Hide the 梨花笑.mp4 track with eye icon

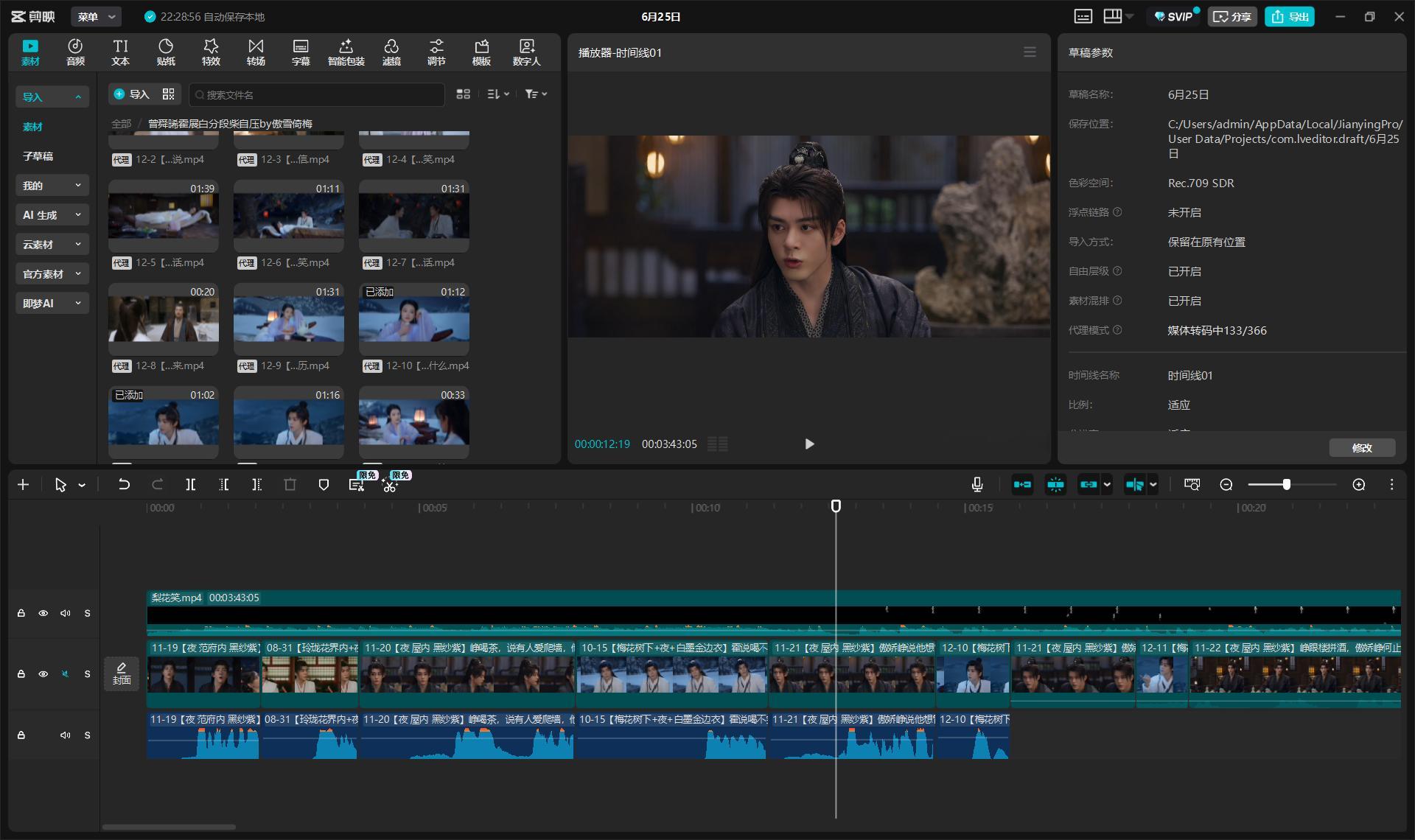(43, 613)
